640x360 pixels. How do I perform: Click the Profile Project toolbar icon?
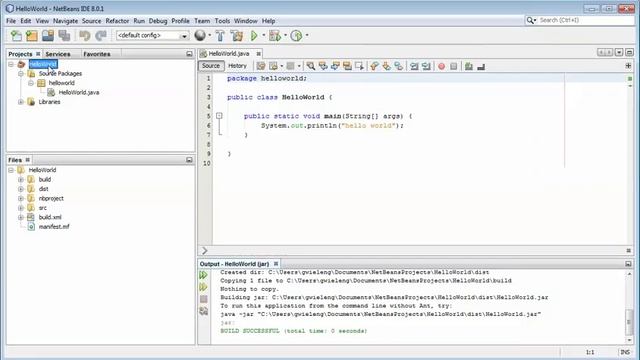(x=297, y=36)
